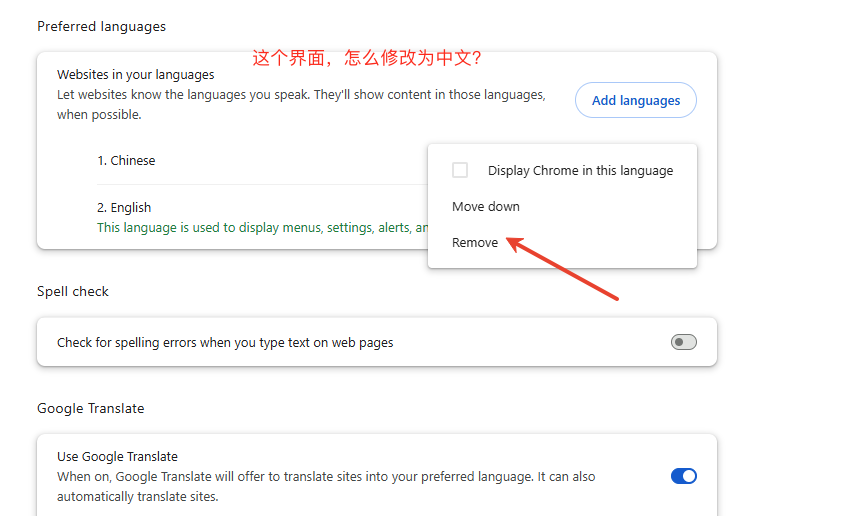This screenshot has height=516, width=841.
Task: Turn off the Use Google Translate switch
Action: 683,476
